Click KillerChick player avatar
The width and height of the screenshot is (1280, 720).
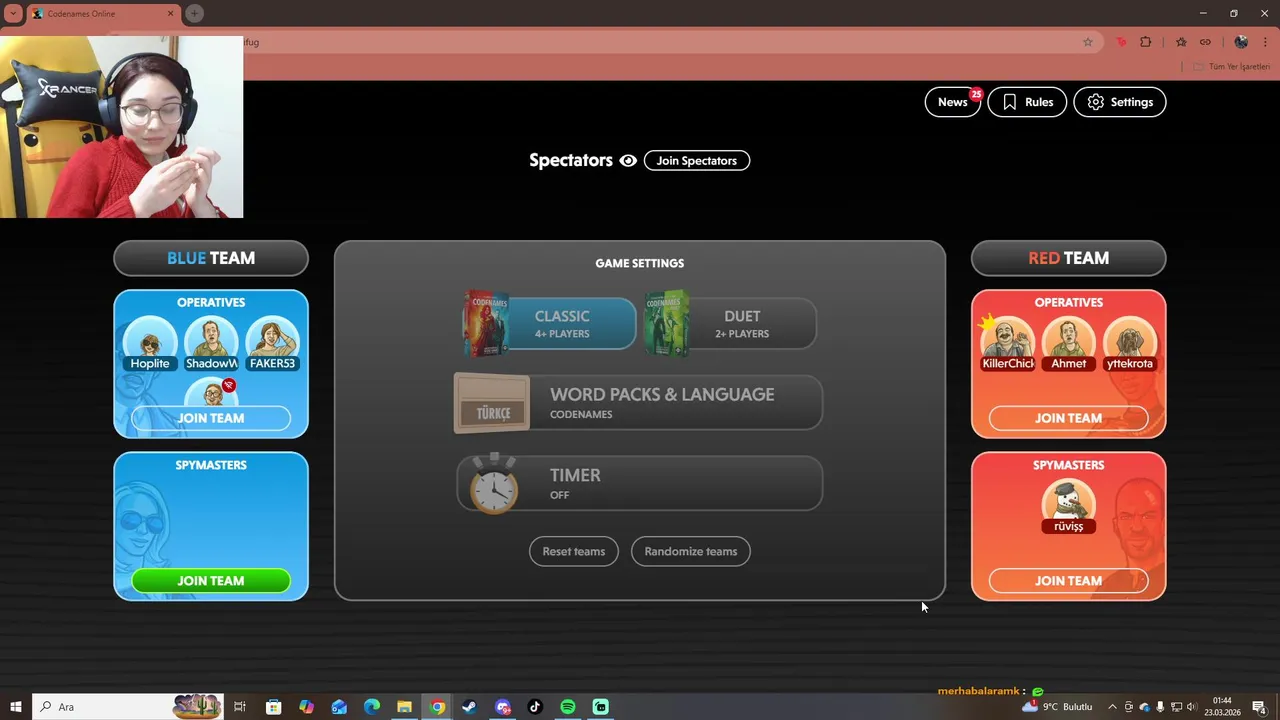(x=1008, y=343)
